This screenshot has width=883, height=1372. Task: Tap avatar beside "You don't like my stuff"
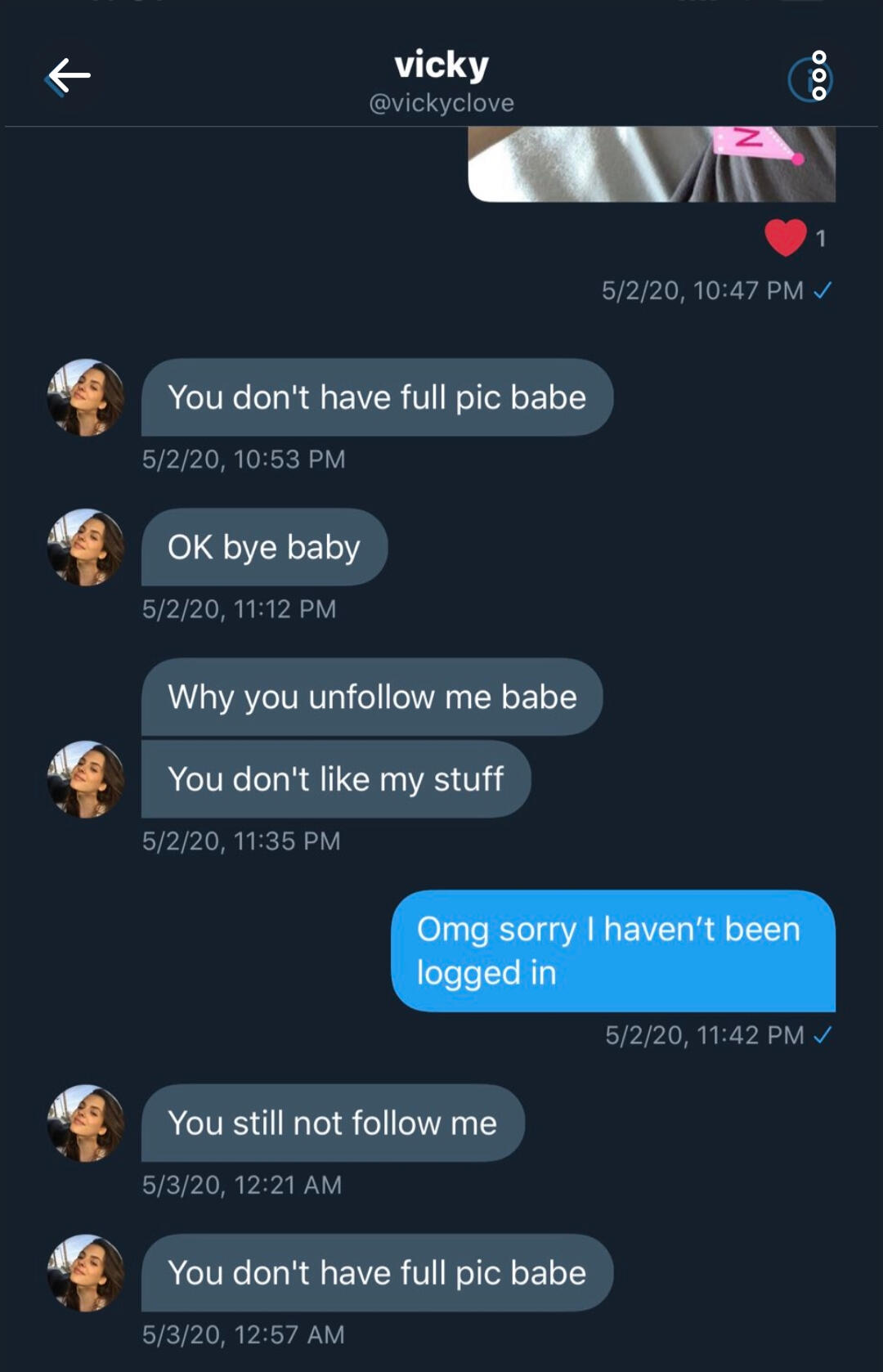(86, 779)
